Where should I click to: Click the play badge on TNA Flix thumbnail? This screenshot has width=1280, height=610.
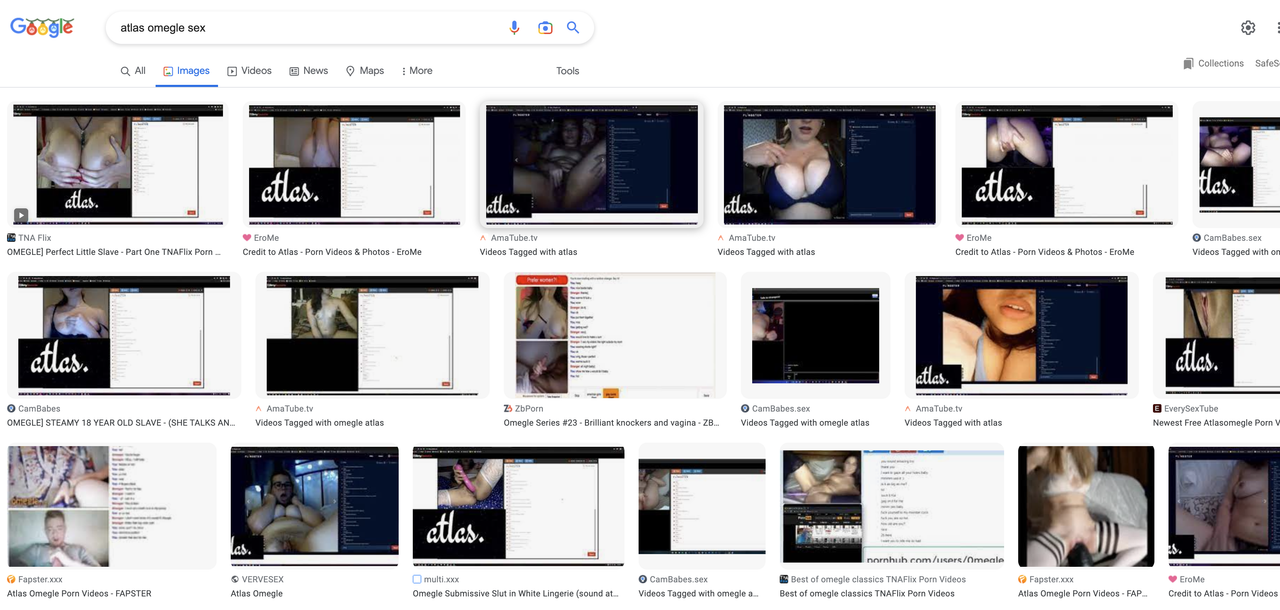(x=21, y=215)
